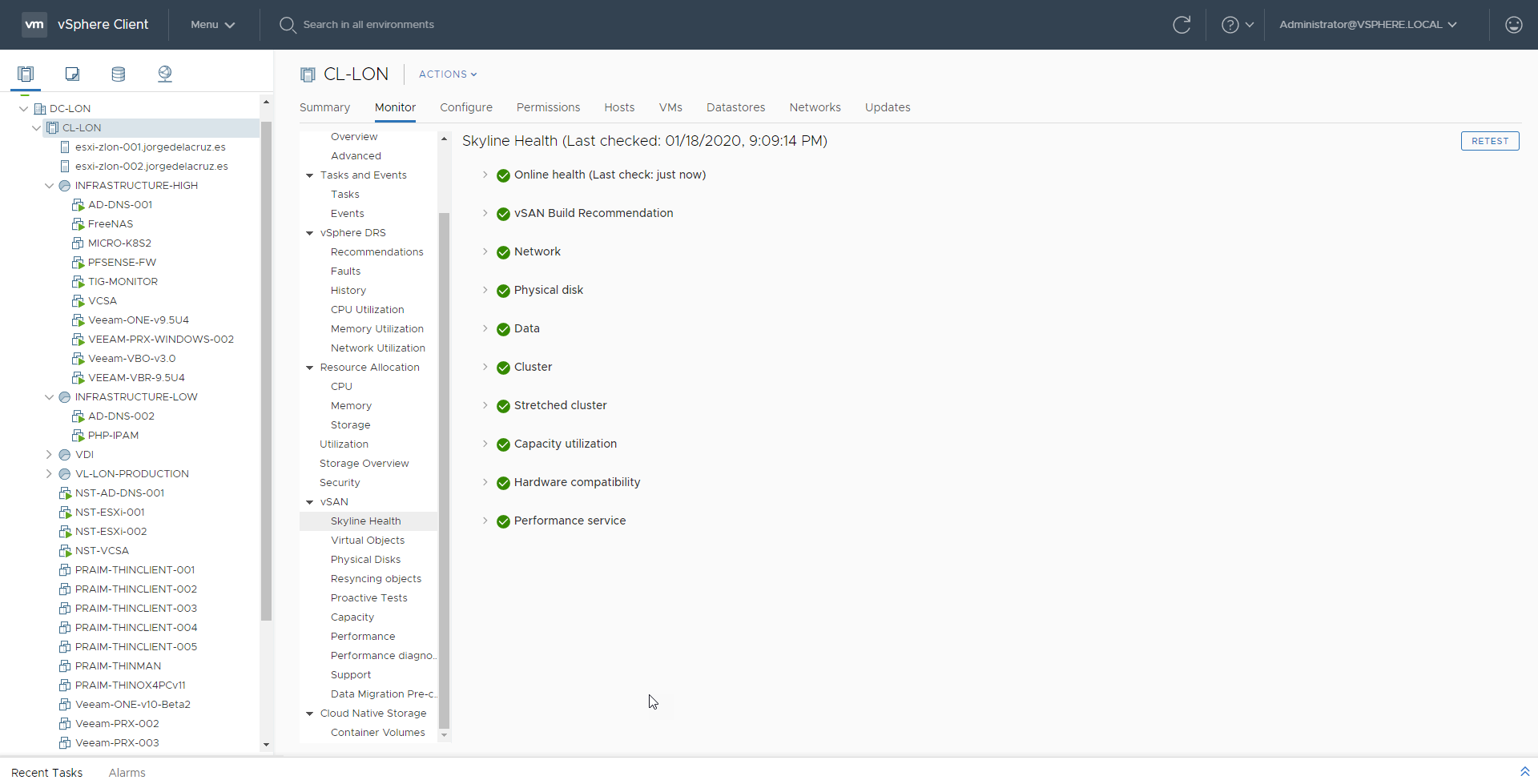Click the RETEST button
The width and height of the screenshot is (1538, 784).
point(1490,141)
